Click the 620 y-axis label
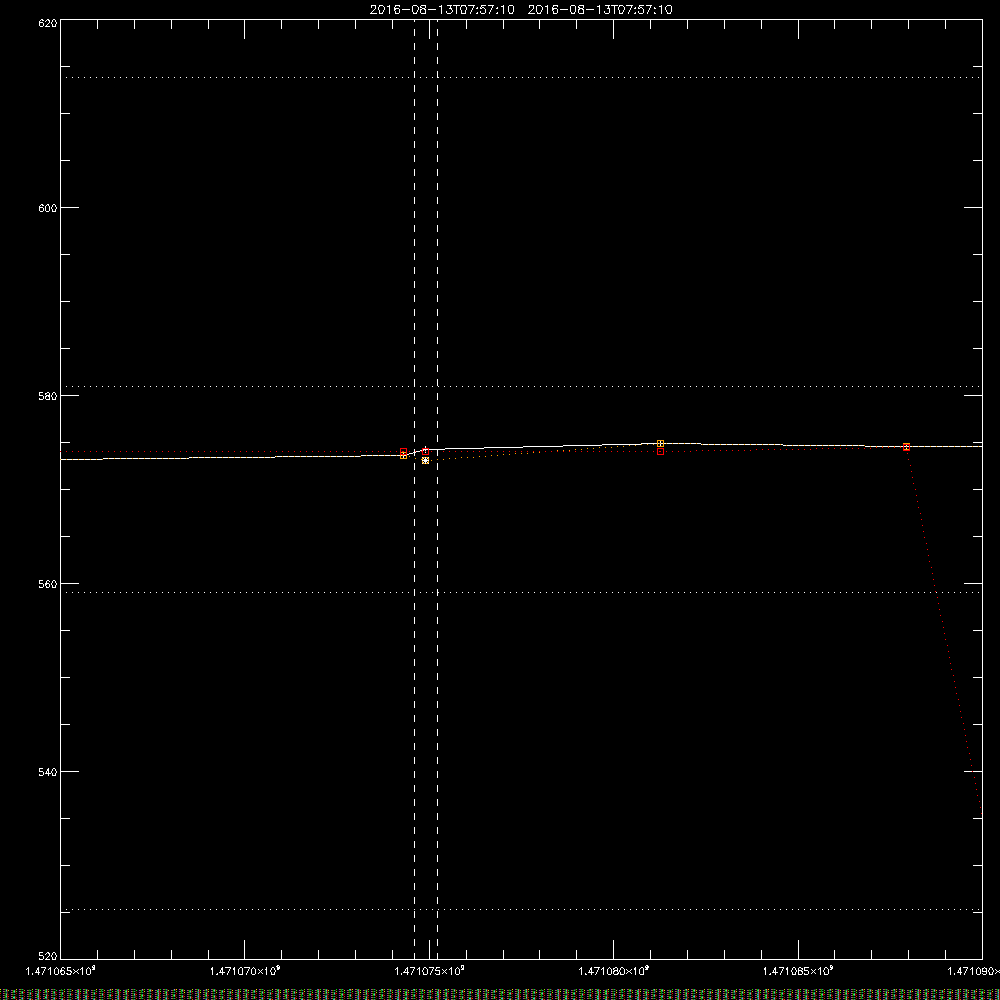The image size is (1000, 1000). click(48, 24)
